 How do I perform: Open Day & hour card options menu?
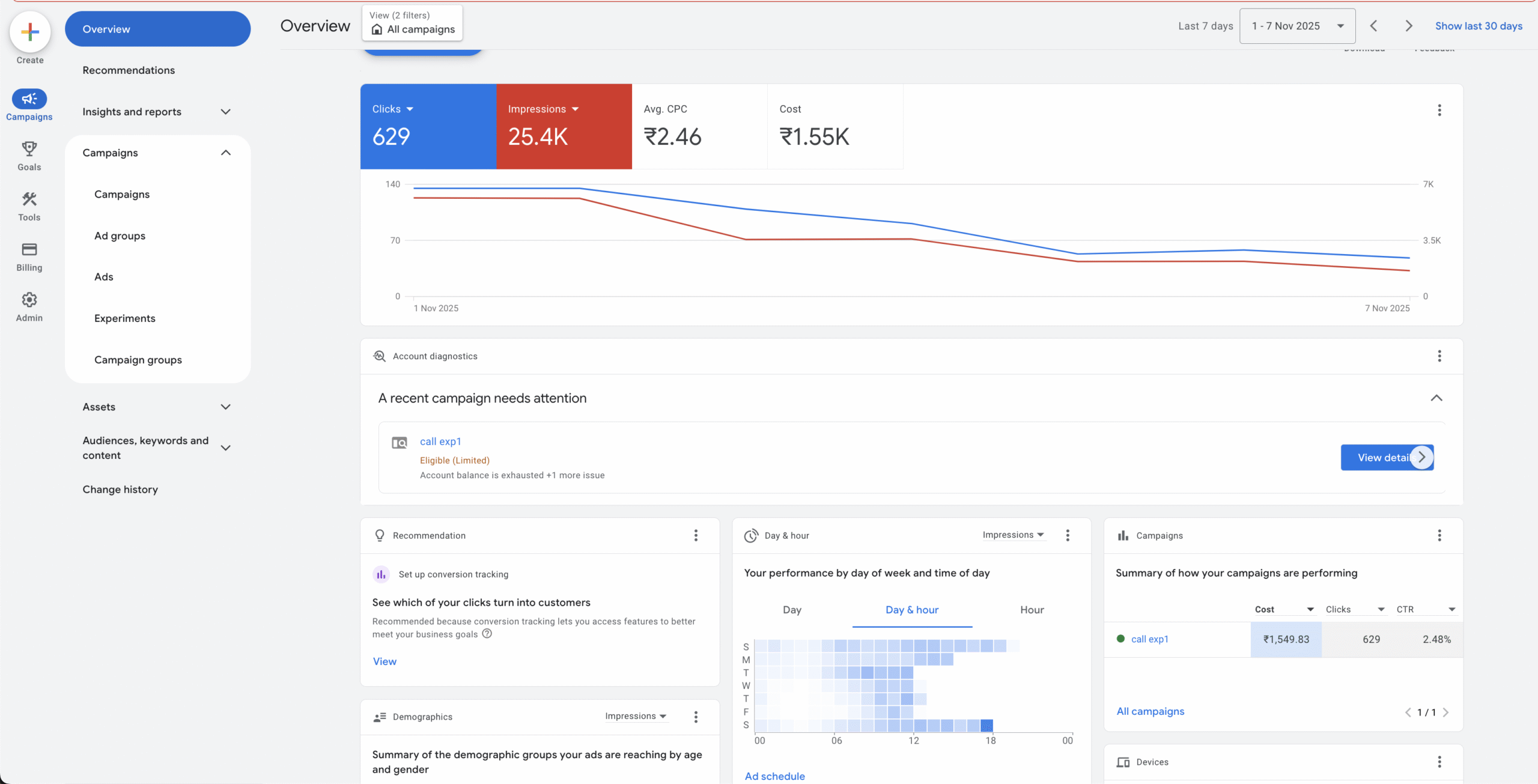click(1068, 535)
